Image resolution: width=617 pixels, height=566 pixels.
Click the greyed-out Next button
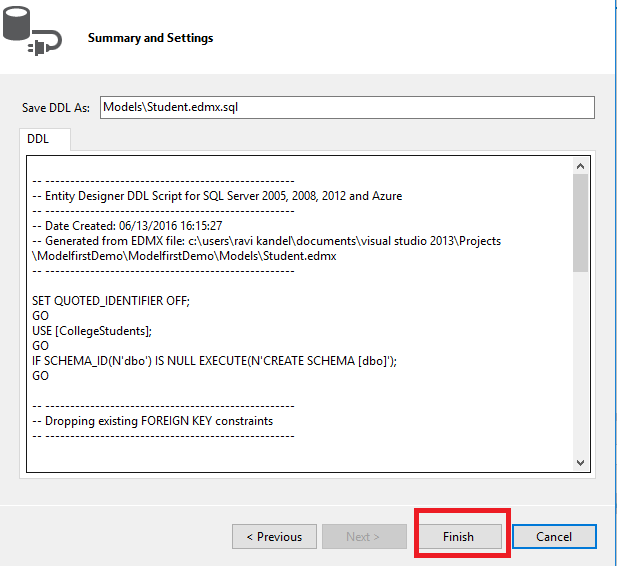[x=362, y=537]
